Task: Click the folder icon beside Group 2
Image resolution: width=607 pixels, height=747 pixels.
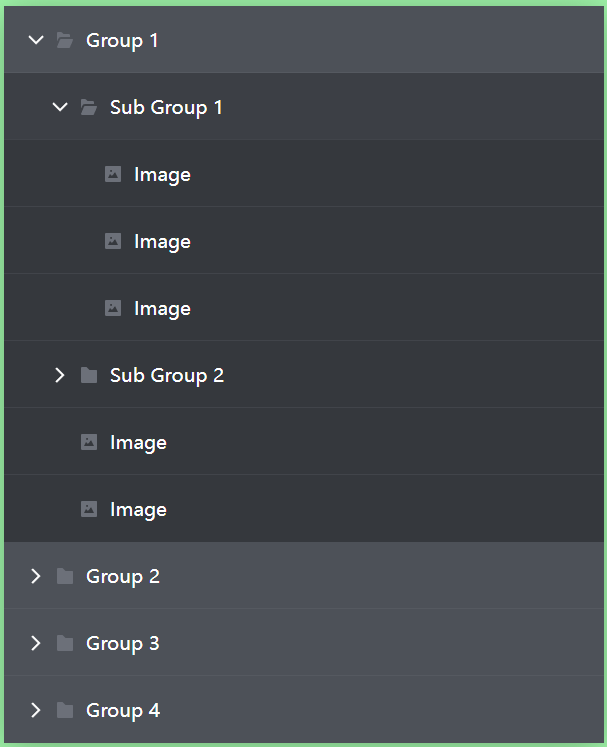Action: point(65,576)
